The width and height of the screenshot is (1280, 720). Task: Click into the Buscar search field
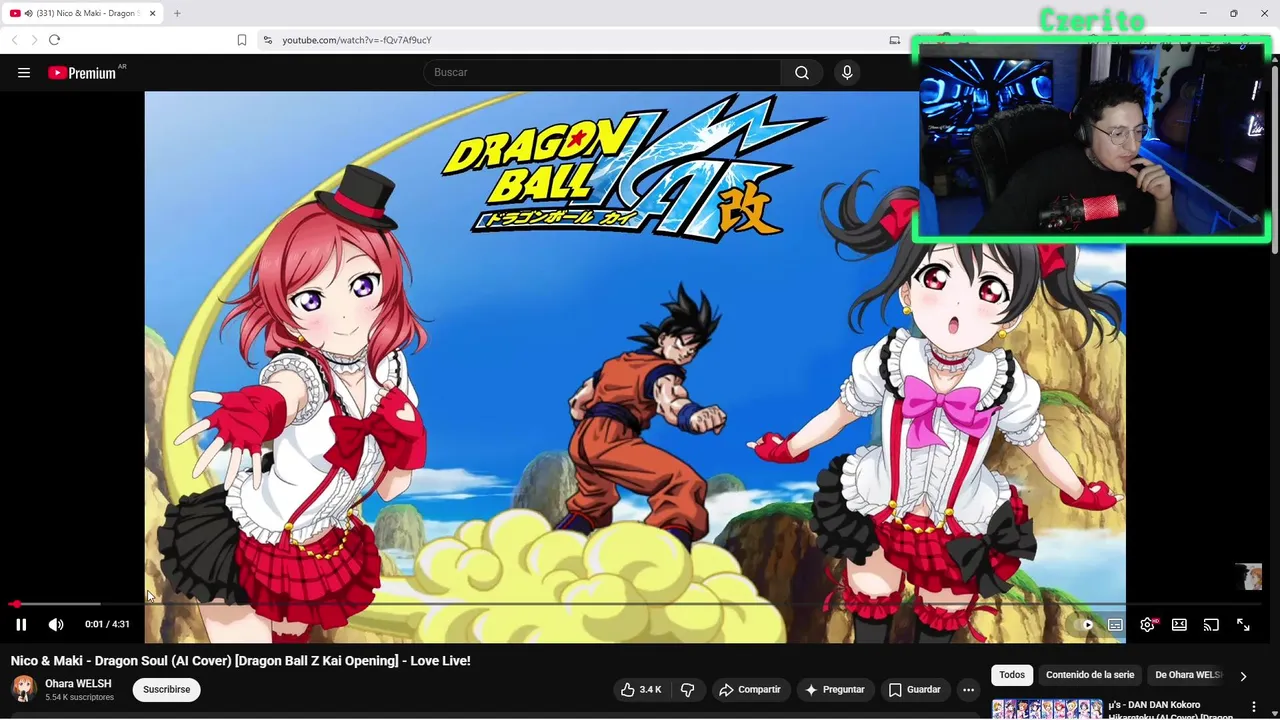coord(602,72)
